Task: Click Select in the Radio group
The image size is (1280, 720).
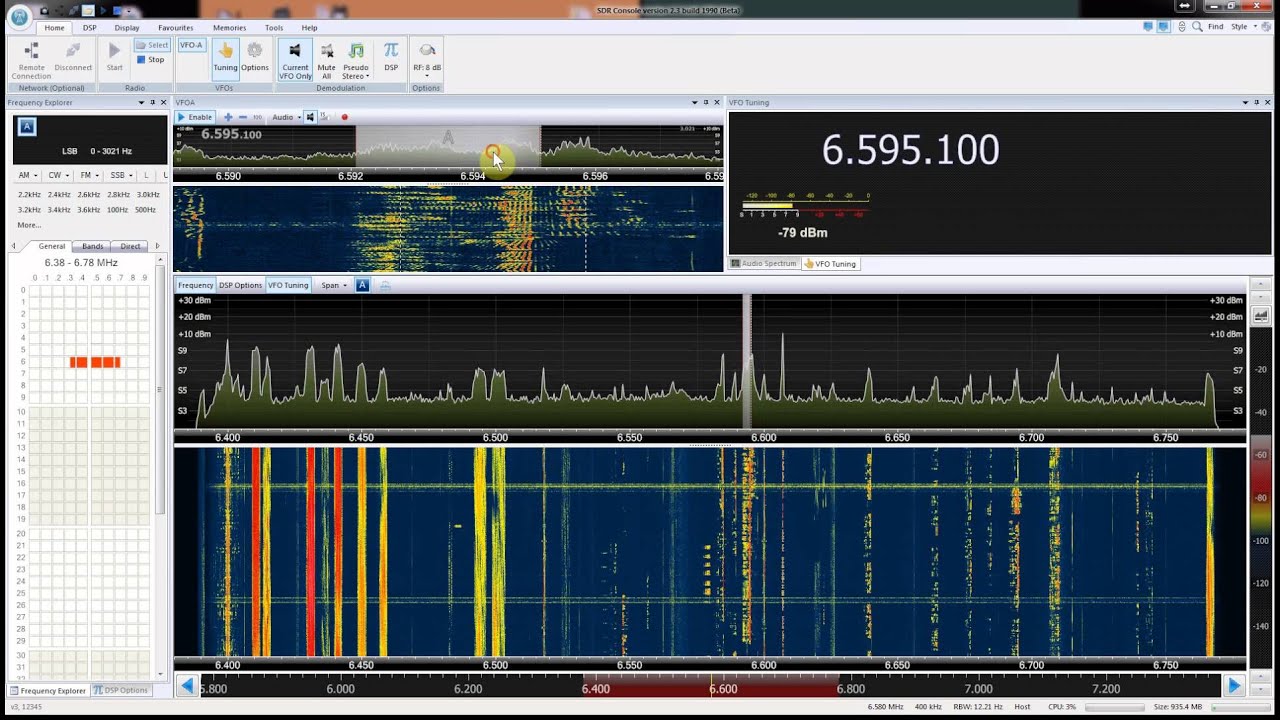Action: coord(152,45)
